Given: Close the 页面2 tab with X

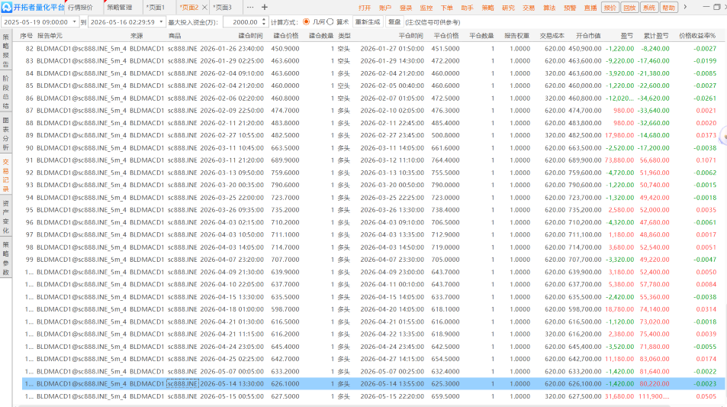Looking at the screenshot, I should coord(204,7).
